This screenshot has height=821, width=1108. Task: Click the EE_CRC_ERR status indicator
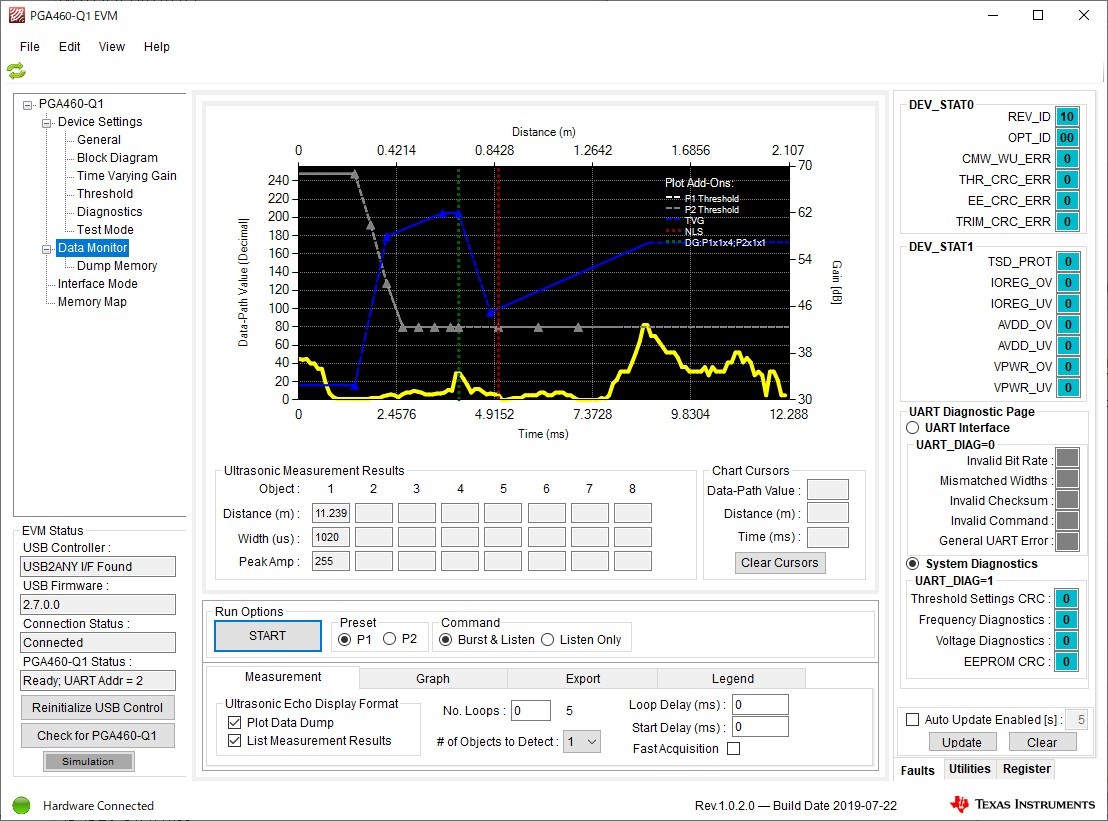tap(1067, 201)
